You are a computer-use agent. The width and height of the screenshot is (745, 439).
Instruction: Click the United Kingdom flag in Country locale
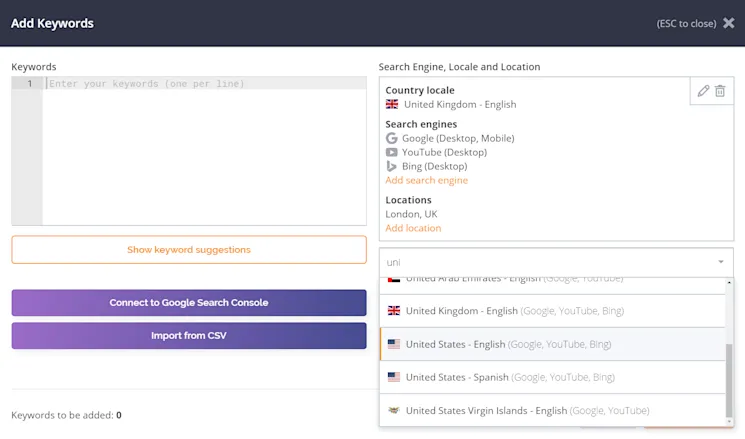tap(392, 104)
